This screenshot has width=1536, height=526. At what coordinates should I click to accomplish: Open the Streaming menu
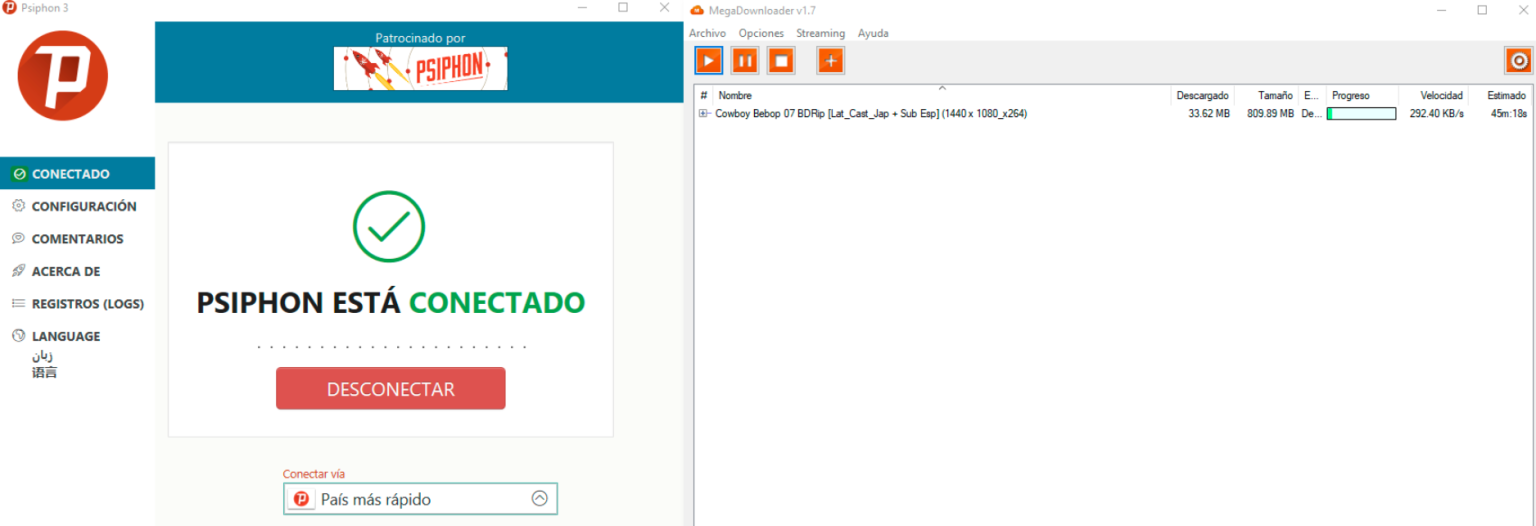[x=820, y=33]
